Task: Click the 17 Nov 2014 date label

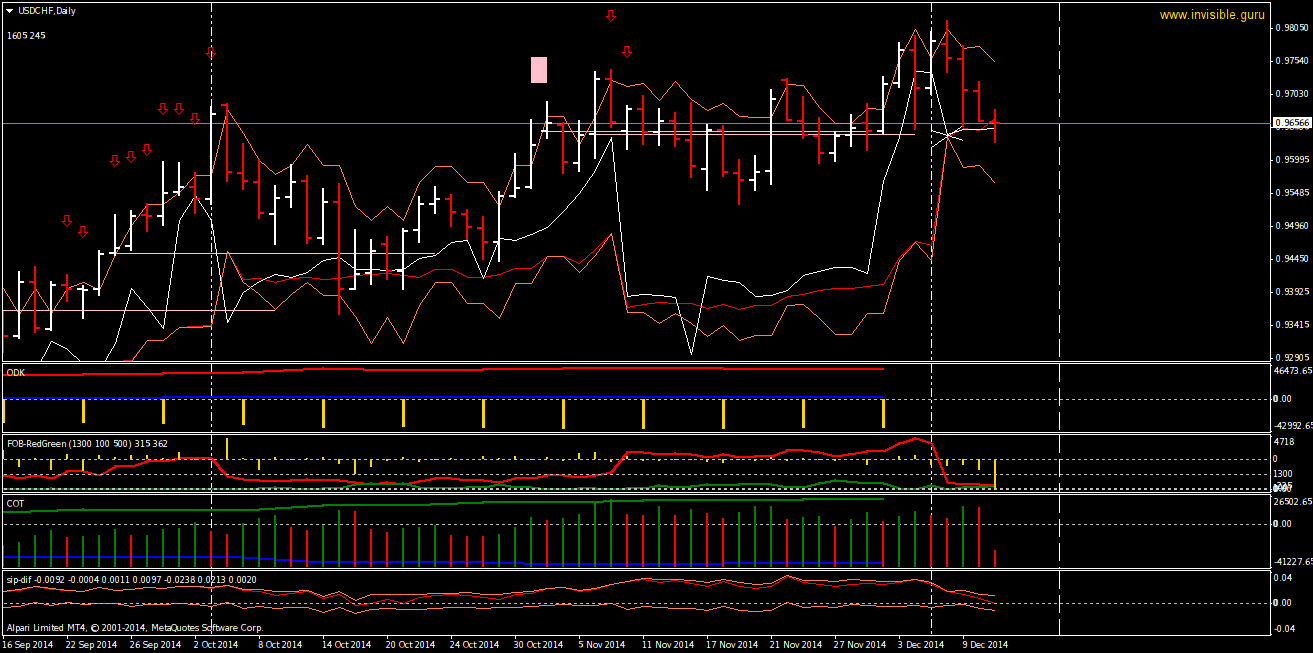Action: tap(732, 645)
